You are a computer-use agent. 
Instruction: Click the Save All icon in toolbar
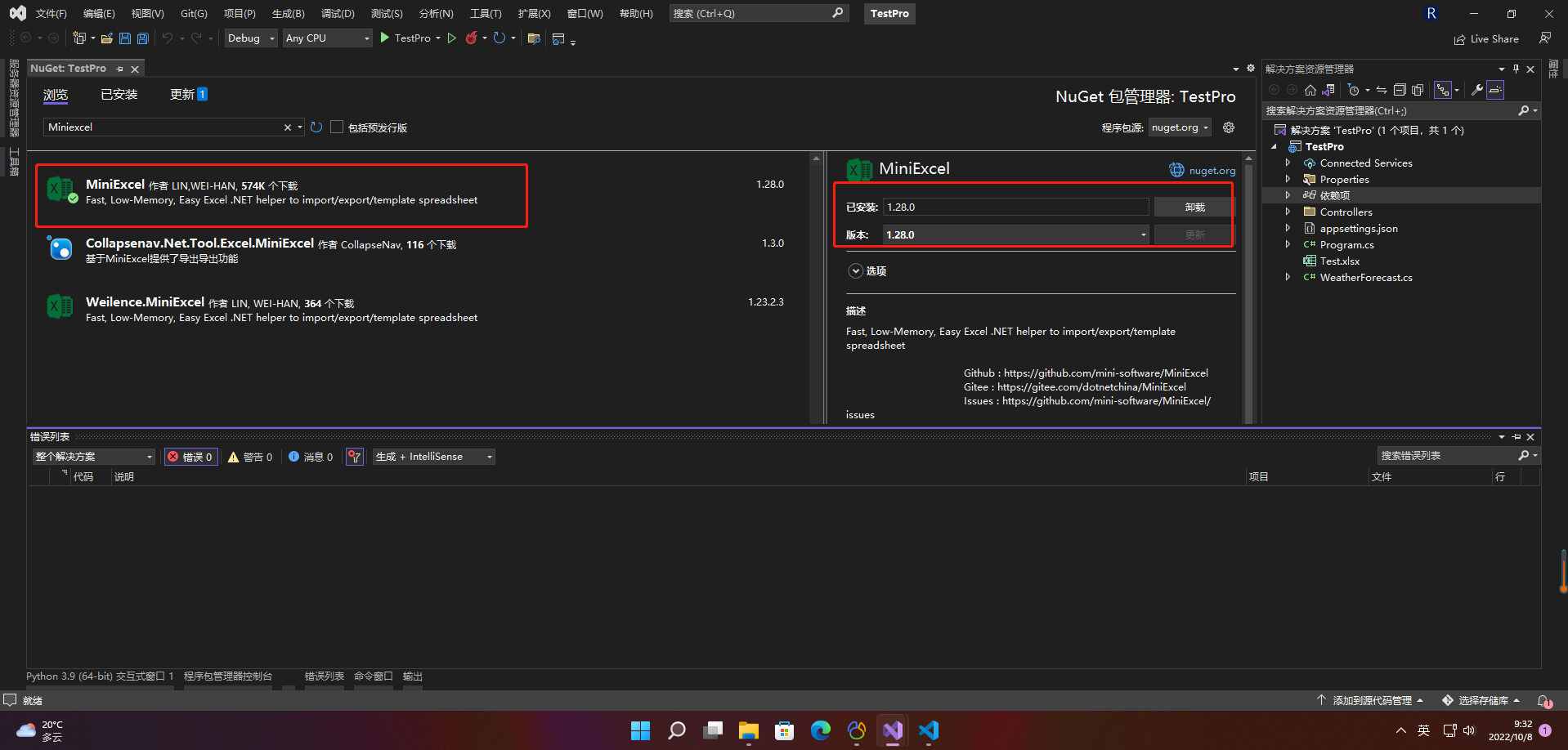[142, 38]
